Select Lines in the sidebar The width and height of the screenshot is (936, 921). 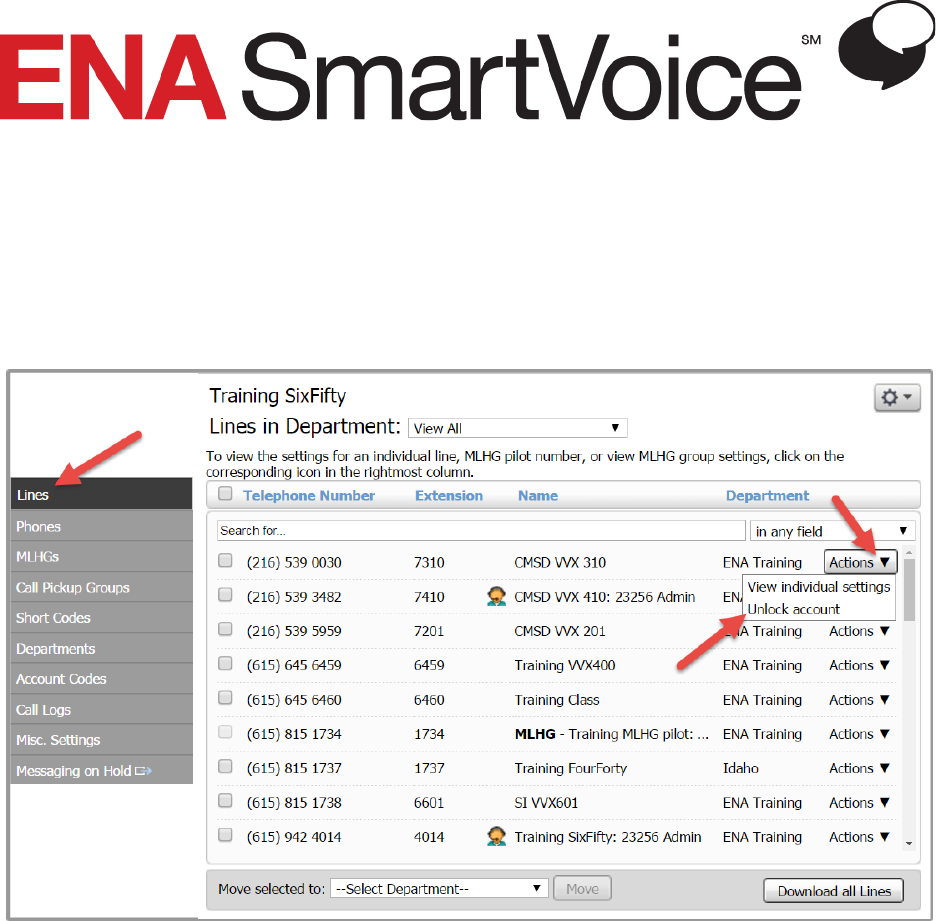click(101, 494)
